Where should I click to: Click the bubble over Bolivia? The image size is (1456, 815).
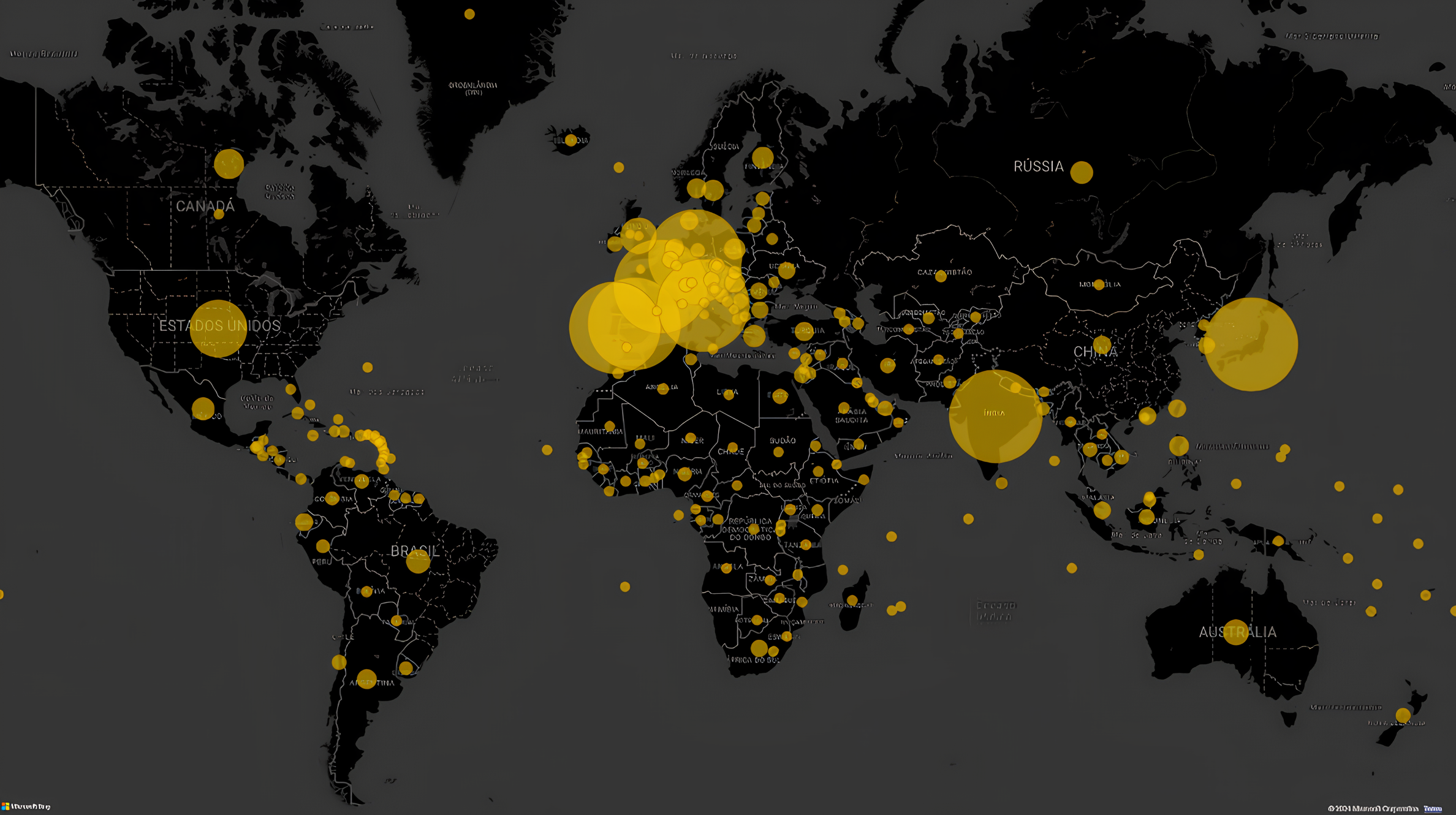[366, 591]
